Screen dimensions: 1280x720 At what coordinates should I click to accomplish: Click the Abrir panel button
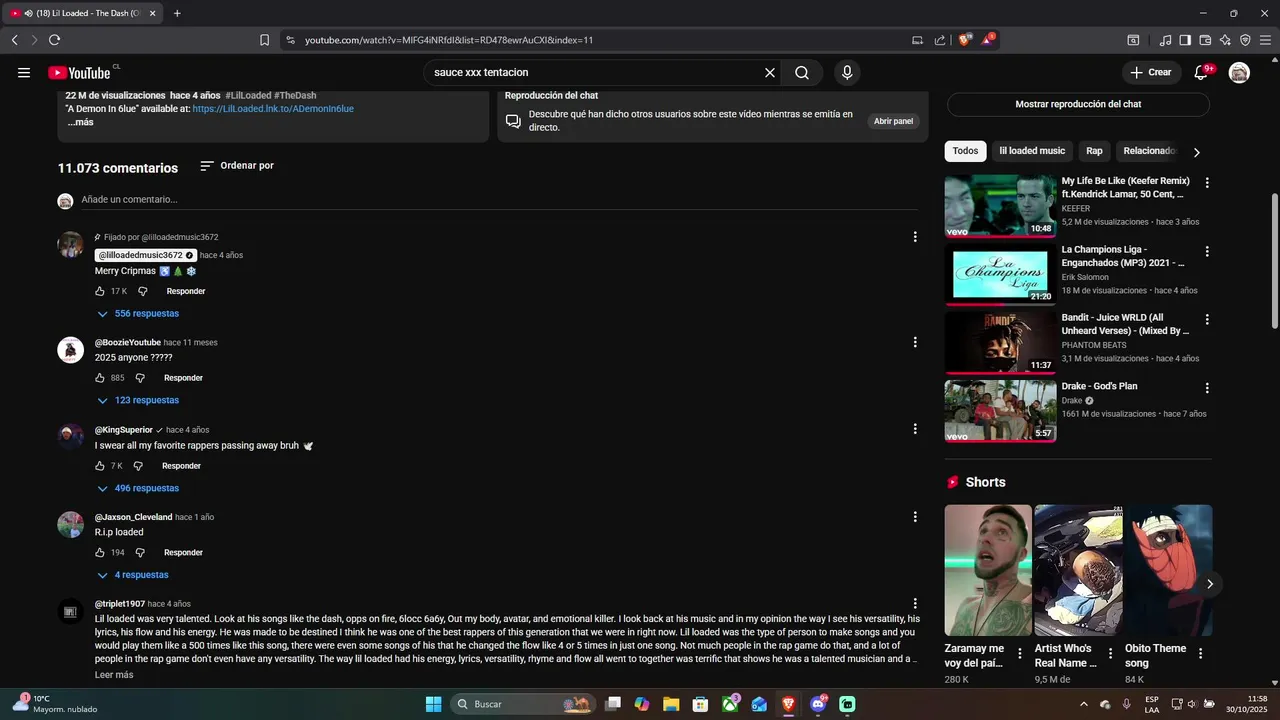click(x=893, y=121)
